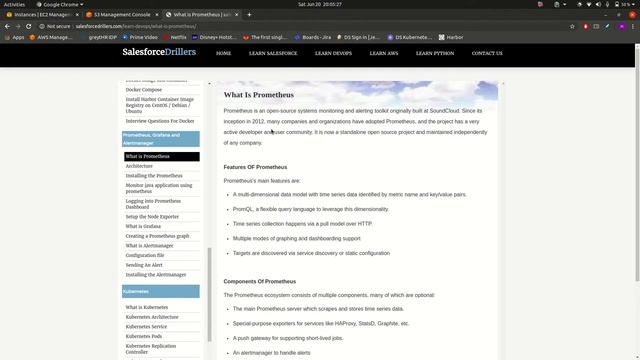Open the DS Sign in Jenkins bookmark

point(358,37)
